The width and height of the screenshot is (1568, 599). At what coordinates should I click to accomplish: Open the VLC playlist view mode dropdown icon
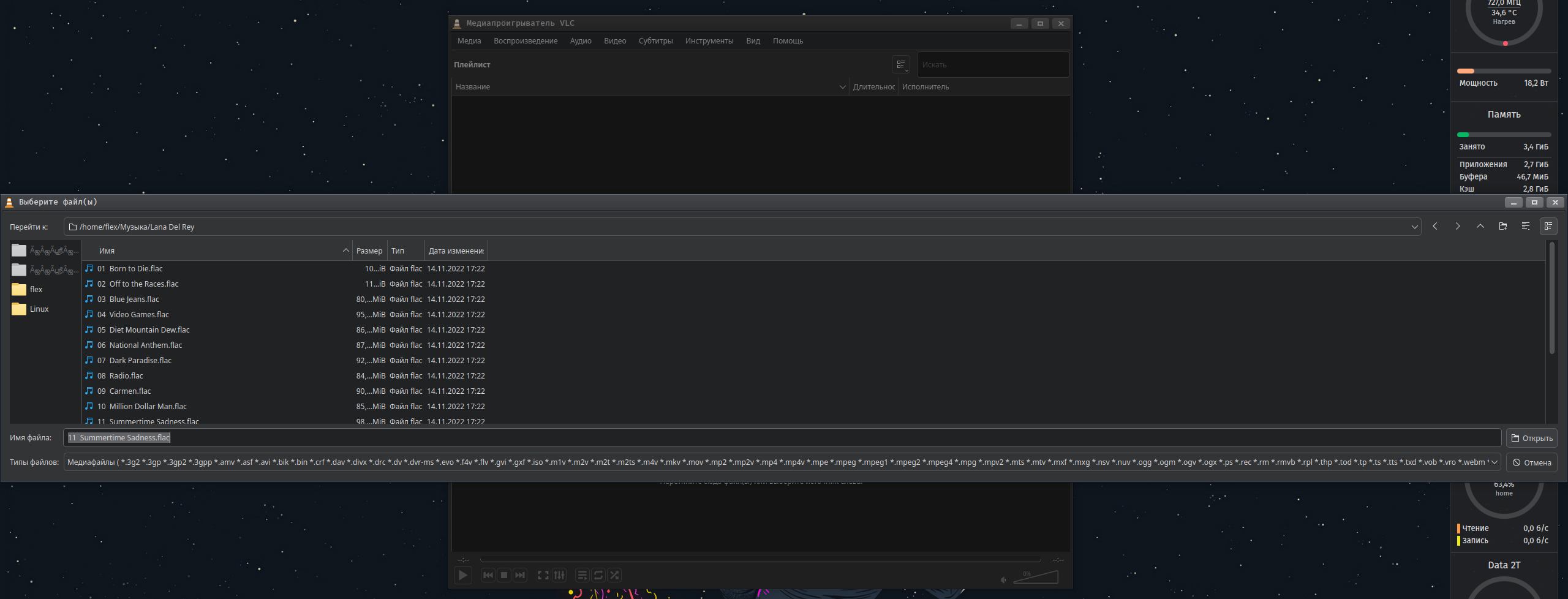click(901, 65)
